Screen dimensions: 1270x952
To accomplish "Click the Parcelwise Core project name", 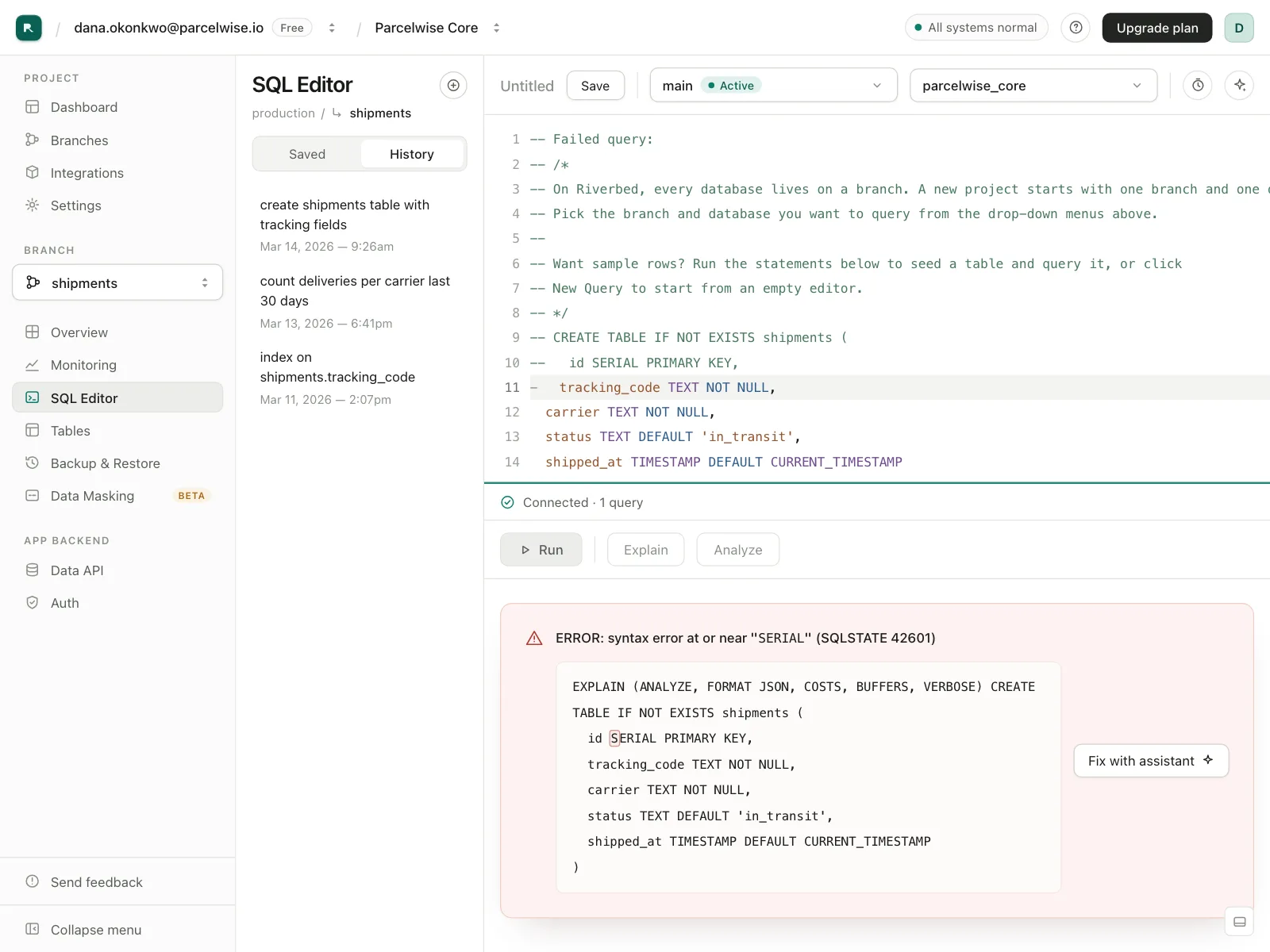I will pos(426,28).
